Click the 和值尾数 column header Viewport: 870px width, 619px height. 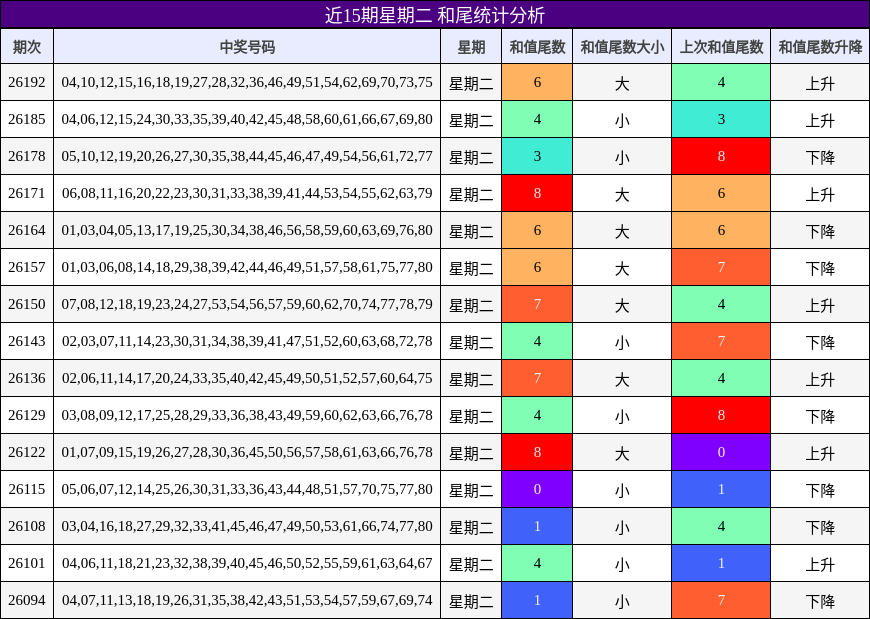tap(537, 47)
